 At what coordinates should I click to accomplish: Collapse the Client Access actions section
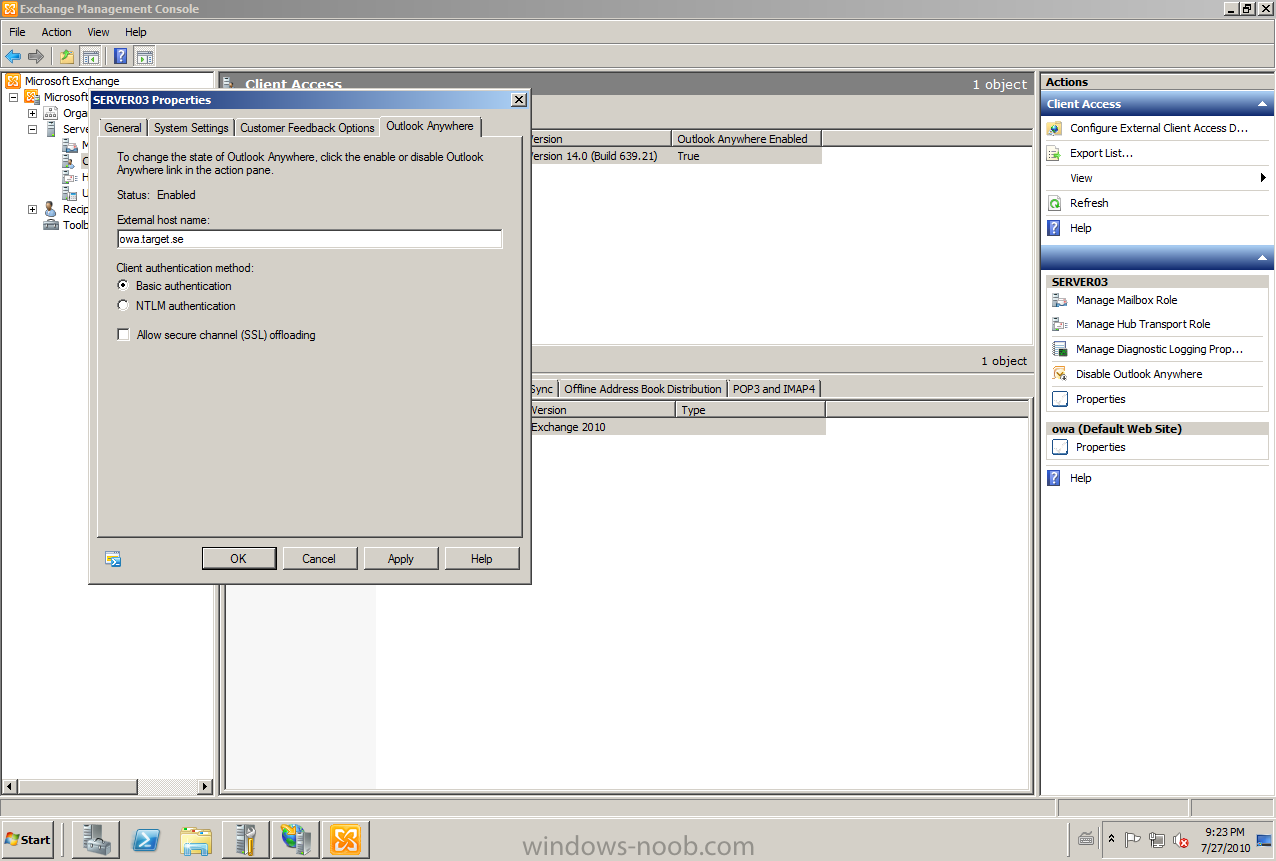1262,104
